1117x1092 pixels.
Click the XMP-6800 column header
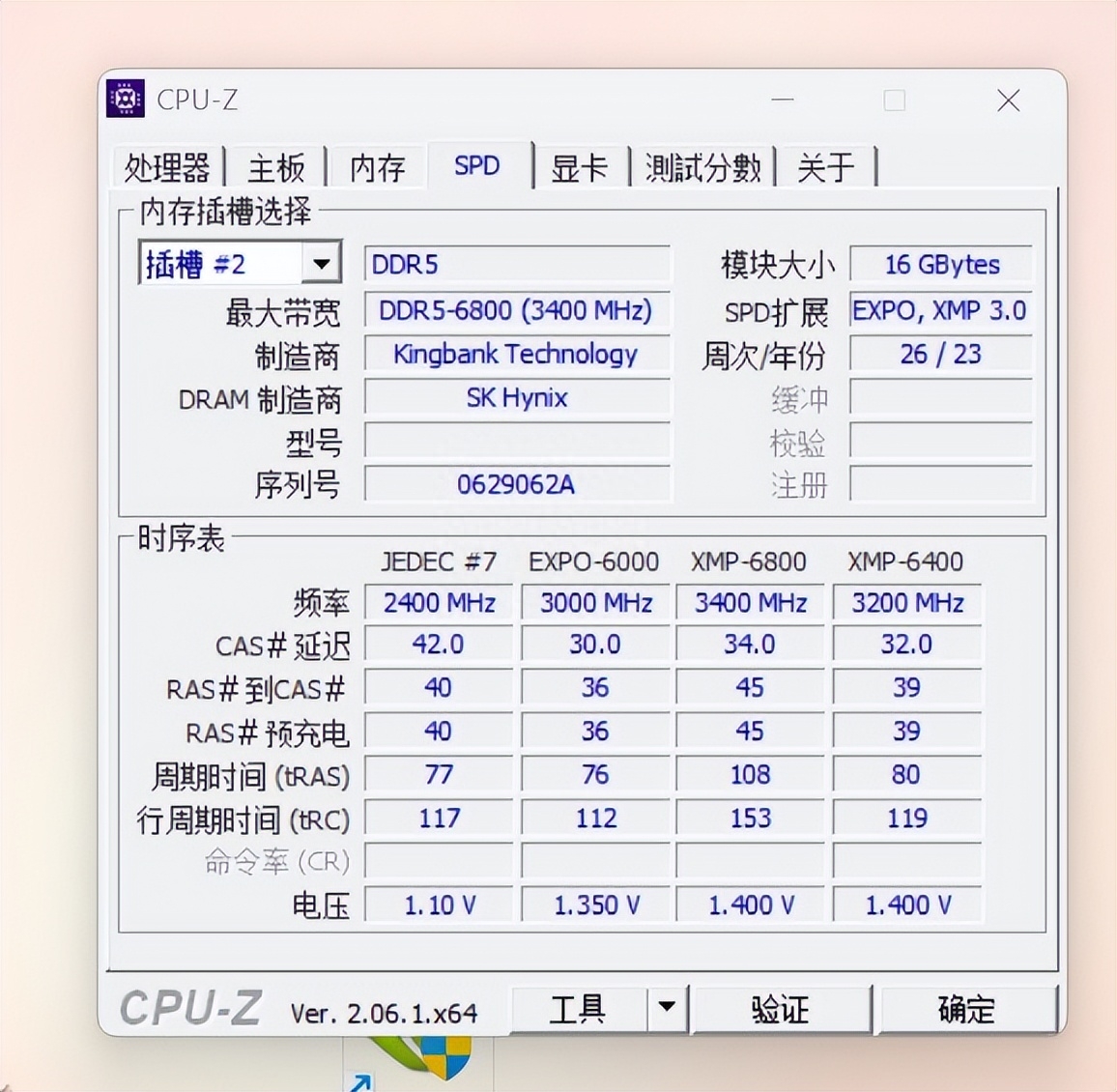click(x=749, y=562)
